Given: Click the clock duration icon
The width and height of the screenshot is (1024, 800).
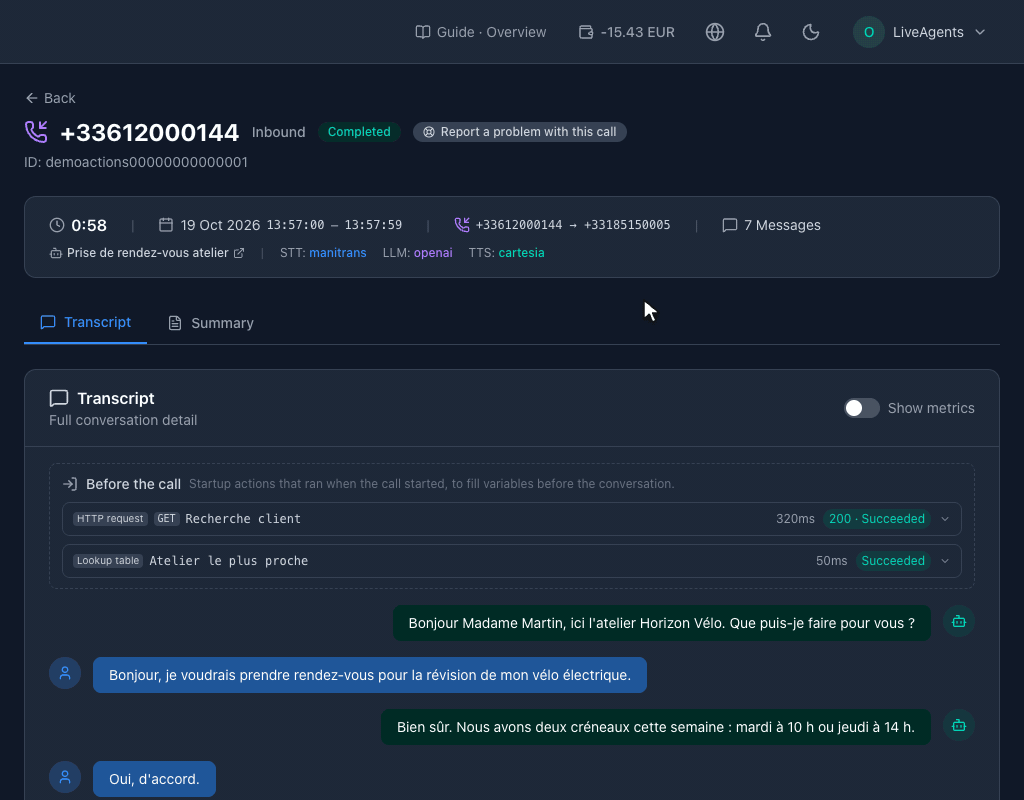Looking at the screenshot, I should click(57, 225).
